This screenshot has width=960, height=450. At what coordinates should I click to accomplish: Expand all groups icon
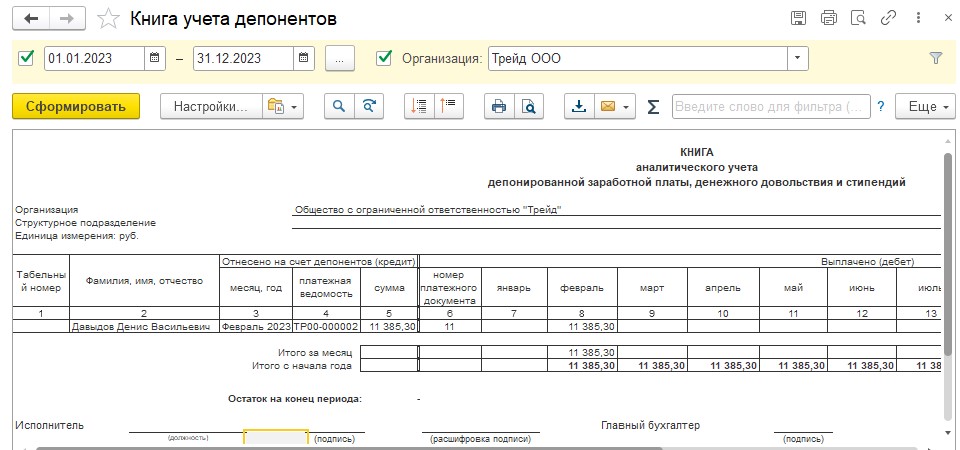pos(419,106)
